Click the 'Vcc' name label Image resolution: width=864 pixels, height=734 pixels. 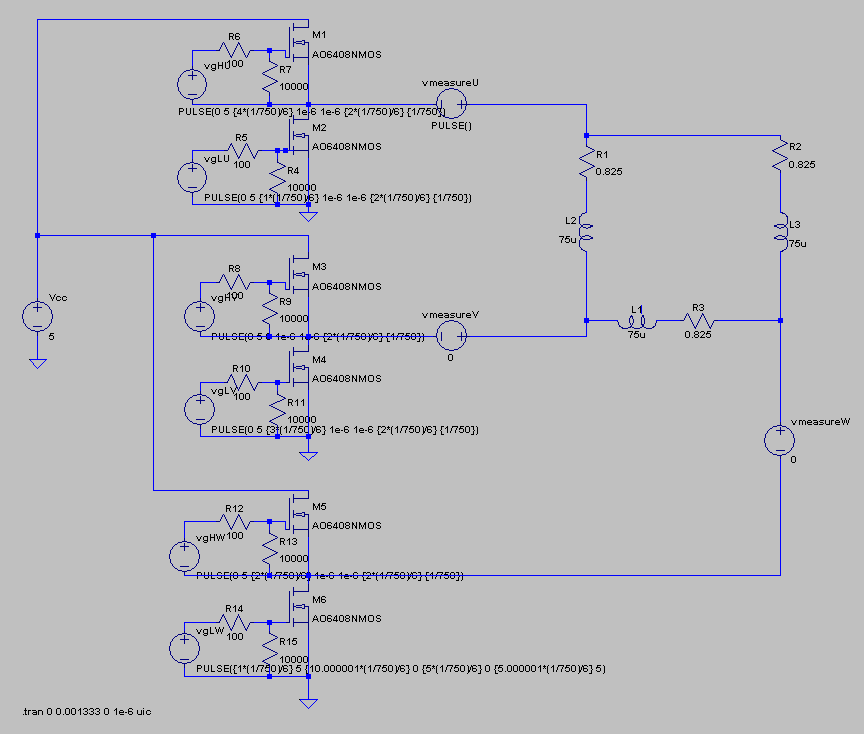point(58,298)
